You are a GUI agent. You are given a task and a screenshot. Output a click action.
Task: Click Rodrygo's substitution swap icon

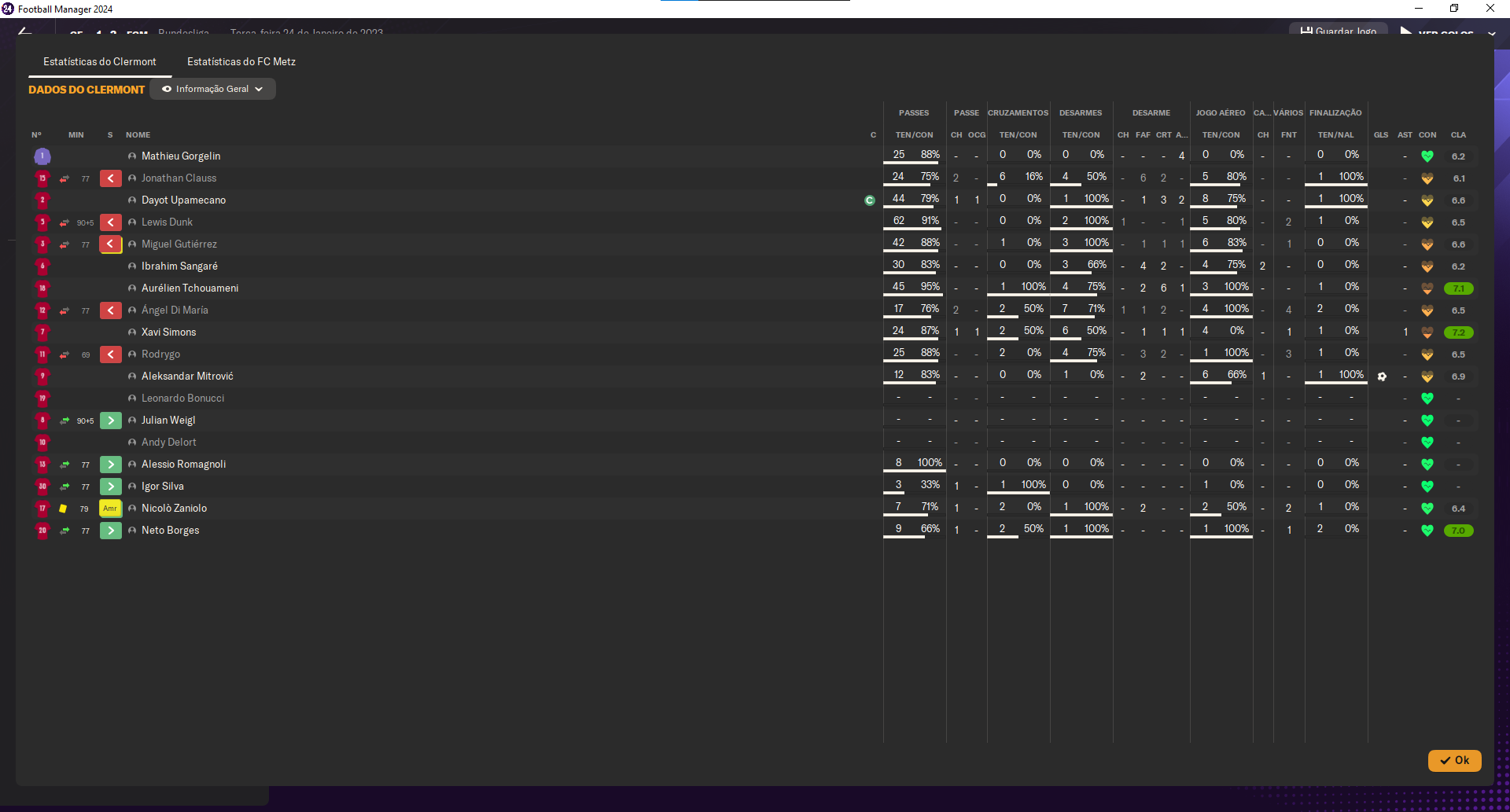coord(64,355)
